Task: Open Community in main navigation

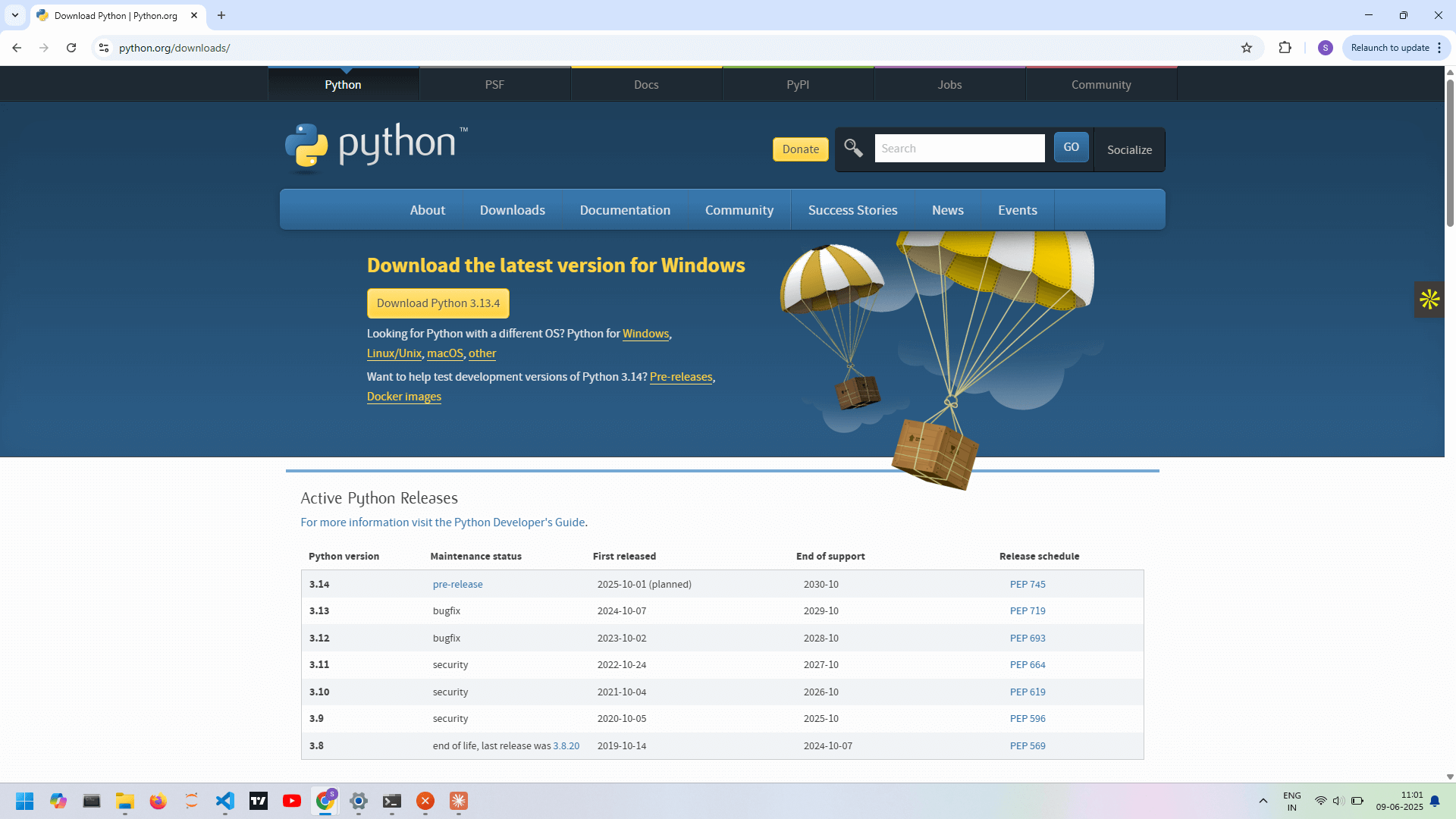Action: pyautogui.click(x=739, y=210)
